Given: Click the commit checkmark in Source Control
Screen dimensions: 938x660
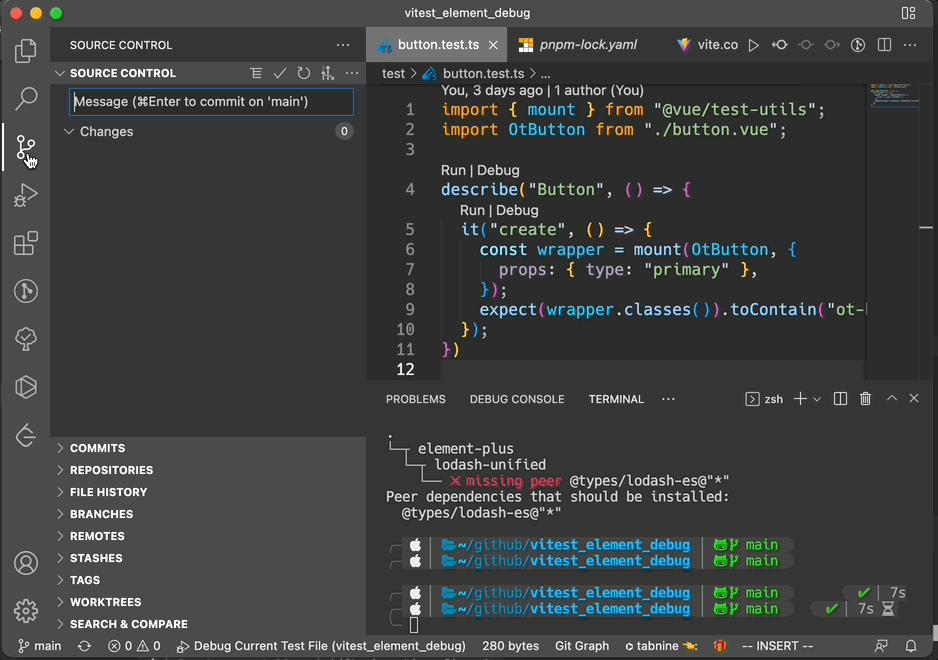Looking at the screenshot, I should (x=280, y=73).
